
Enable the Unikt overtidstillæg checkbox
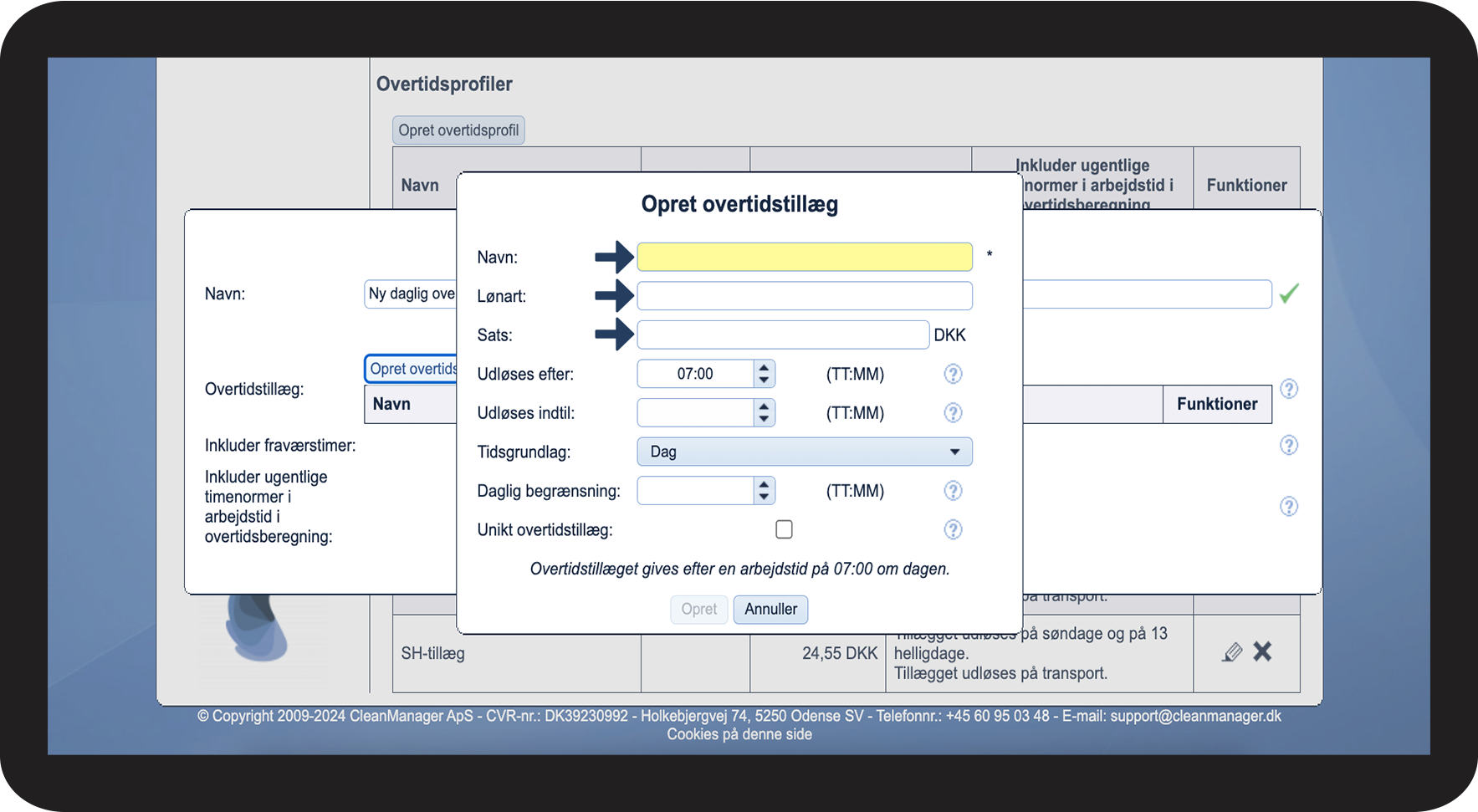pos(784,529)
